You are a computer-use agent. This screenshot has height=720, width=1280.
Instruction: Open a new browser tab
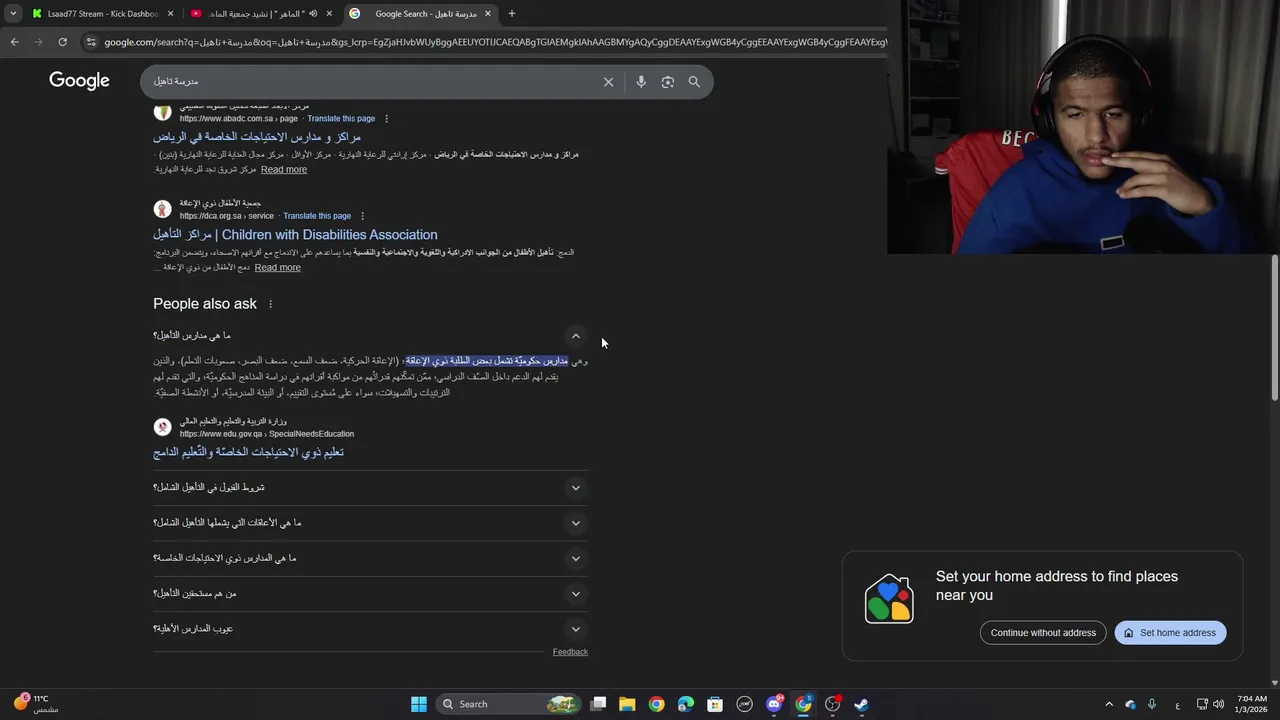click(512, 14)
